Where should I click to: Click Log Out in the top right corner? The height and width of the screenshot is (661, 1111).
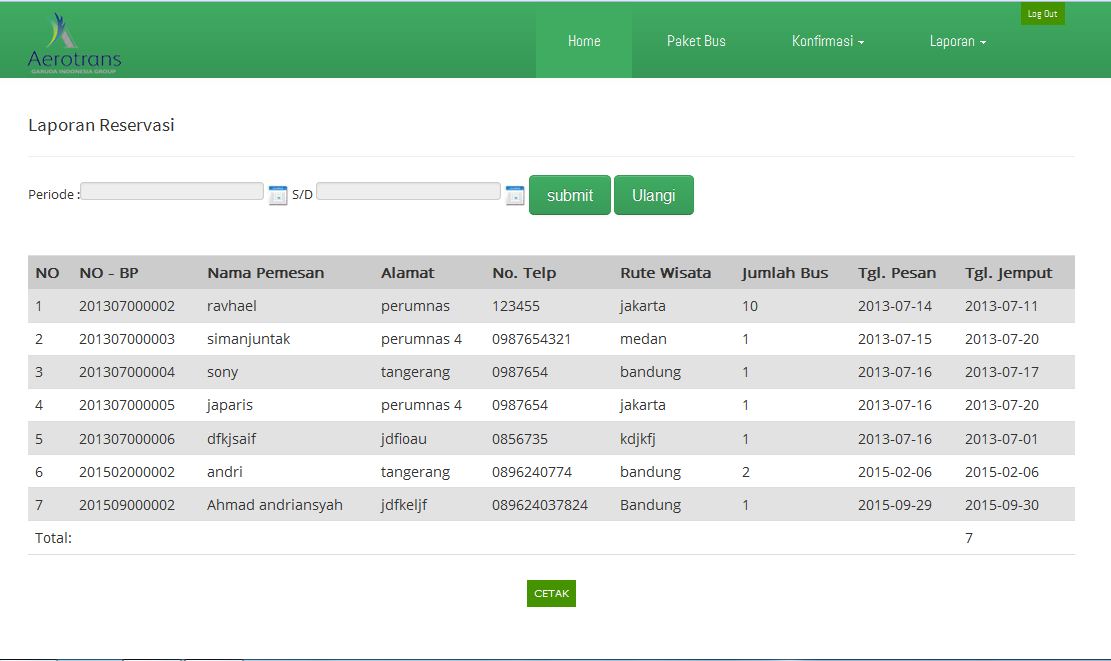coord(1042,13)
